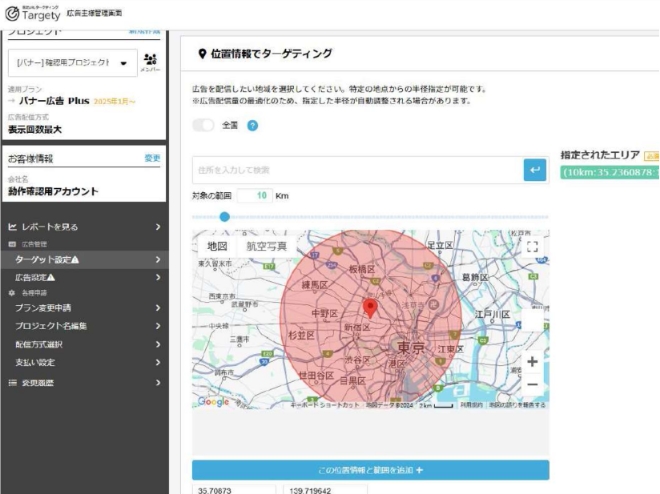The image size is (660, 494).
Task: Open 支払い設定 menu item
Action: [84, 362]
